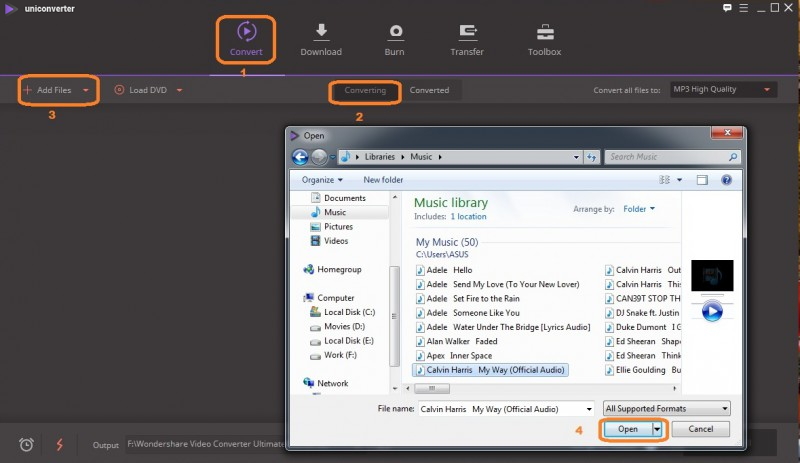Play the preview with the blue play button
This screenshot has width=800, height=463.
(x=712, y=311)
